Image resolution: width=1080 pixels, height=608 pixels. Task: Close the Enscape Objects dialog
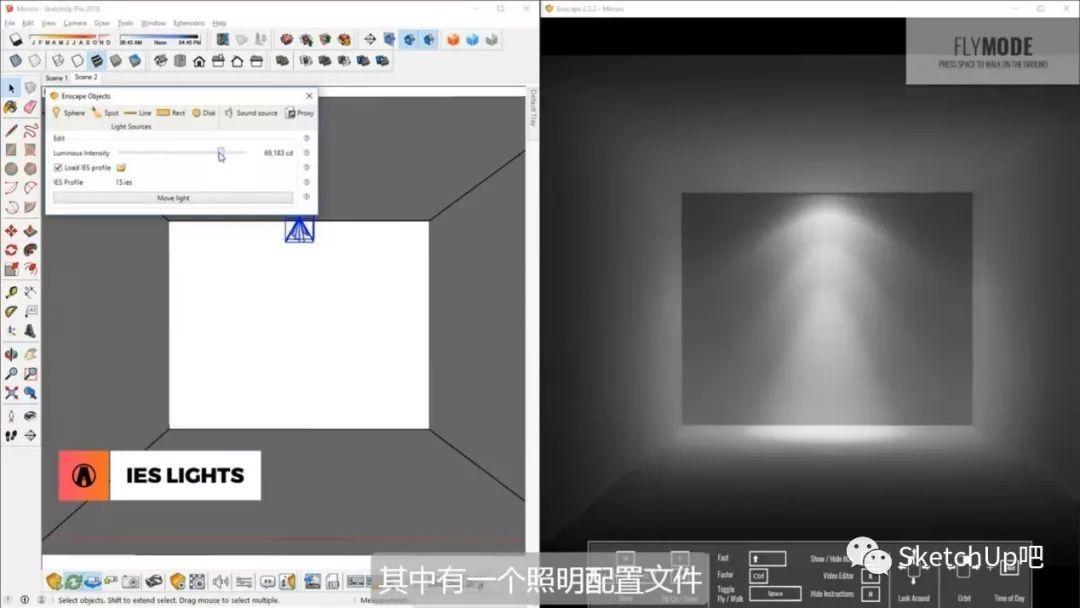click(x=309, y=96)
